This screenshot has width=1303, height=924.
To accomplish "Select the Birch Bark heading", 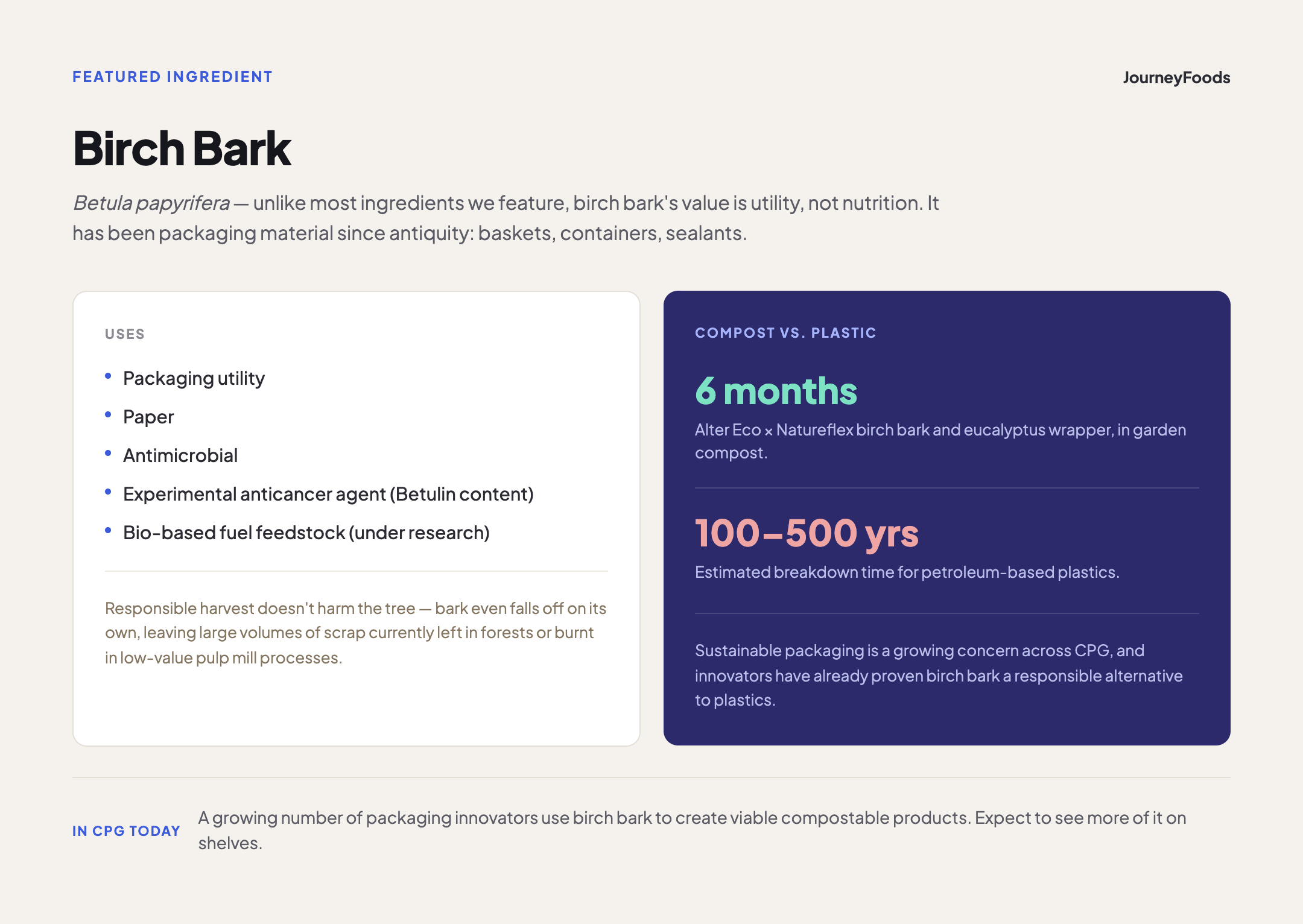I will 182,148.
